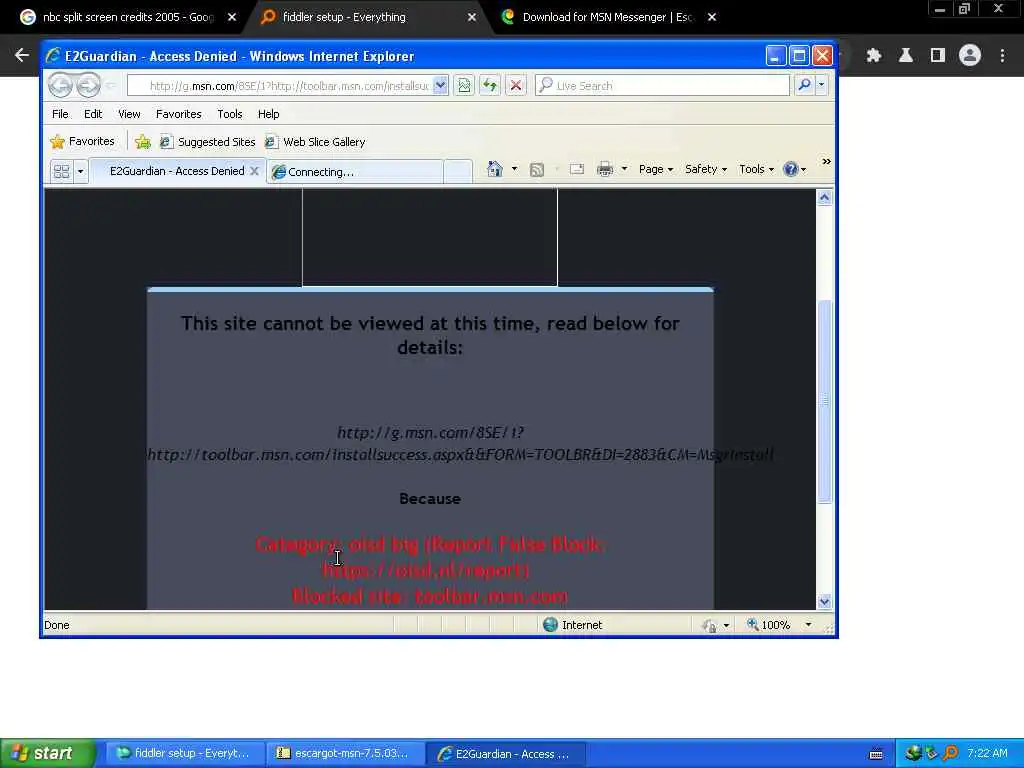The height and width of the screenshot is (768, 1024).
Task: Click the empty New Tab button
Action: tap(458, 172)
